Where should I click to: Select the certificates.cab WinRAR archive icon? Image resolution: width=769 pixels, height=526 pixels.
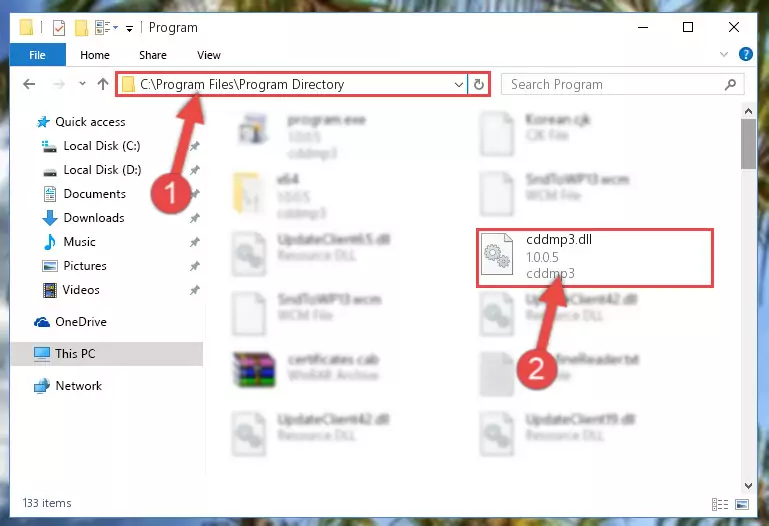[254, 370]
